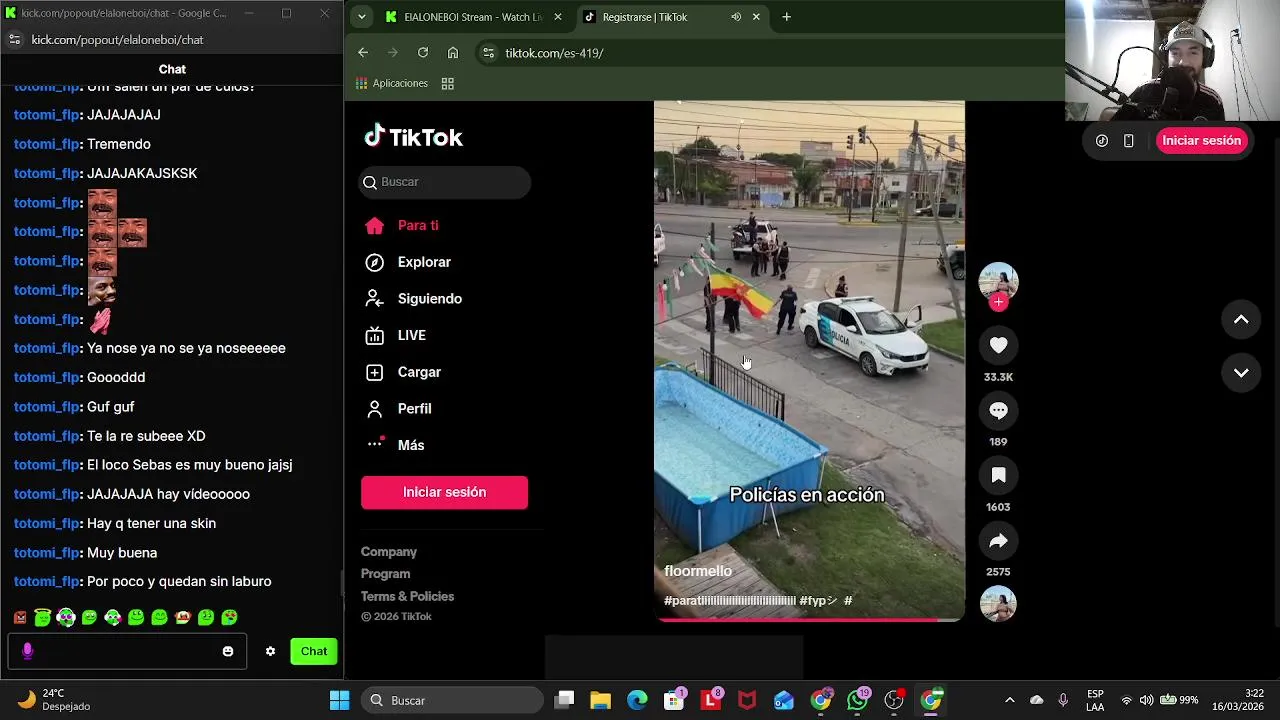
Task: Send message with green Chat button
Action: coord(314,651)
